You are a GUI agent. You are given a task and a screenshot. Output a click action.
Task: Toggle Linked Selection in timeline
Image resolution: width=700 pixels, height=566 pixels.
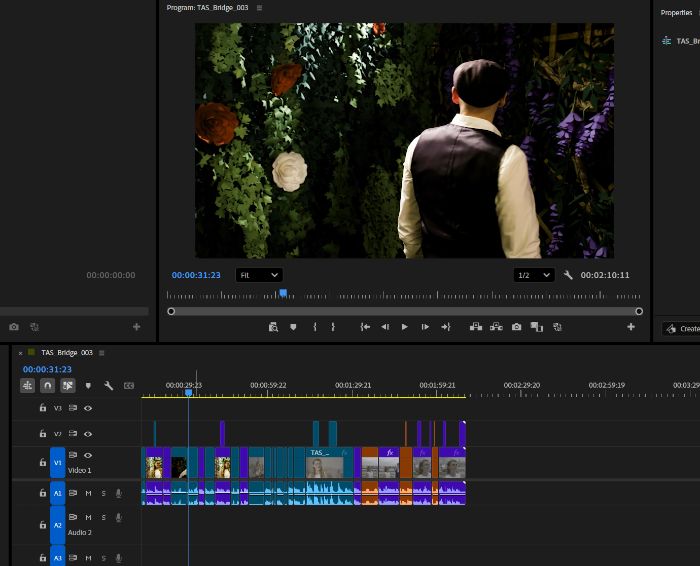pyautogui.click(x=68, y=385)
